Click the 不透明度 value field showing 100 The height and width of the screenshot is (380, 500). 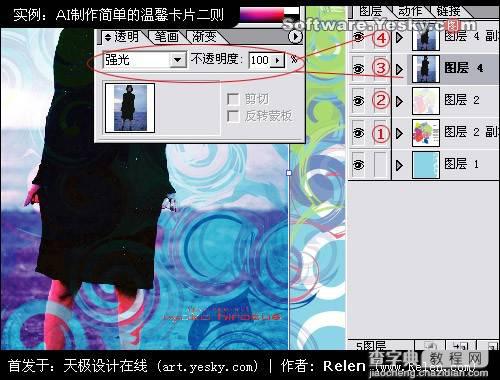point(260,60)
